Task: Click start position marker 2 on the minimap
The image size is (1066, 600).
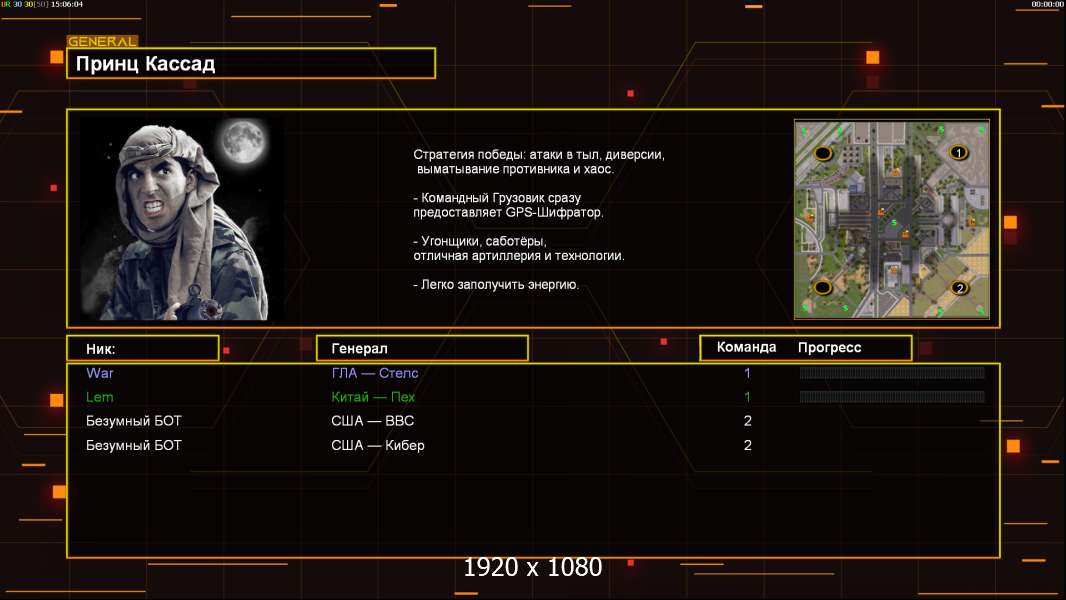Action: click(x=959, y=288)
